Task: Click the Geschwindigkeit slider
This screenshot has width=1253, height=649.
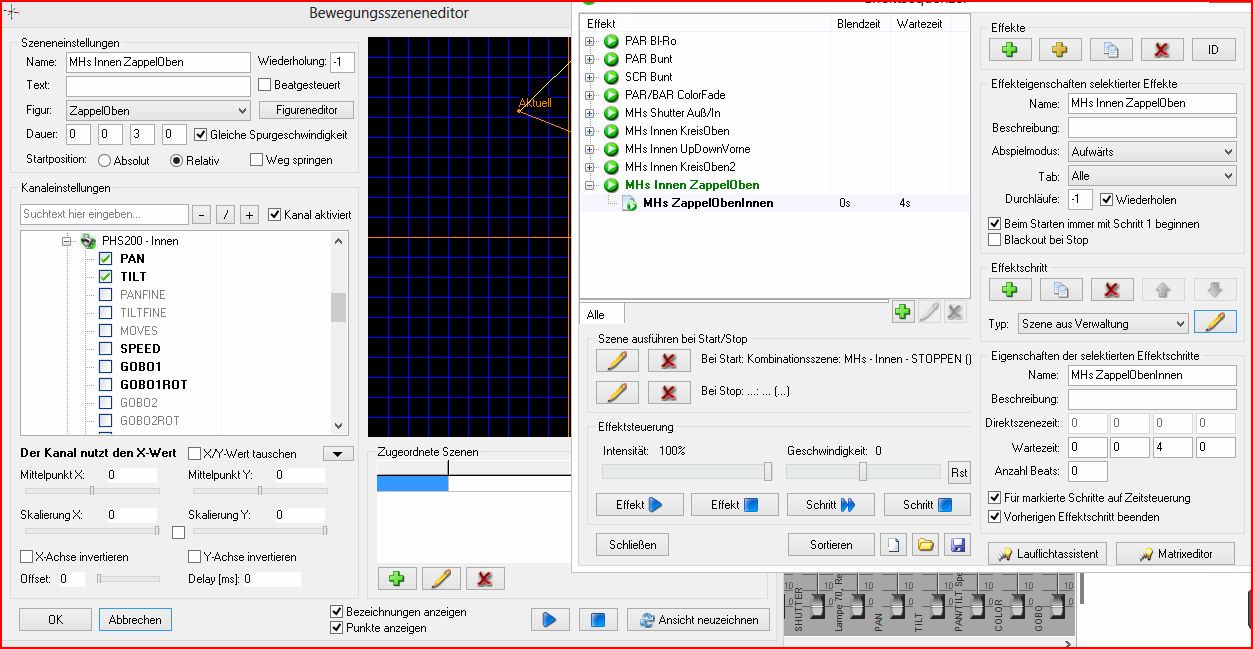Action: (863, 471)
